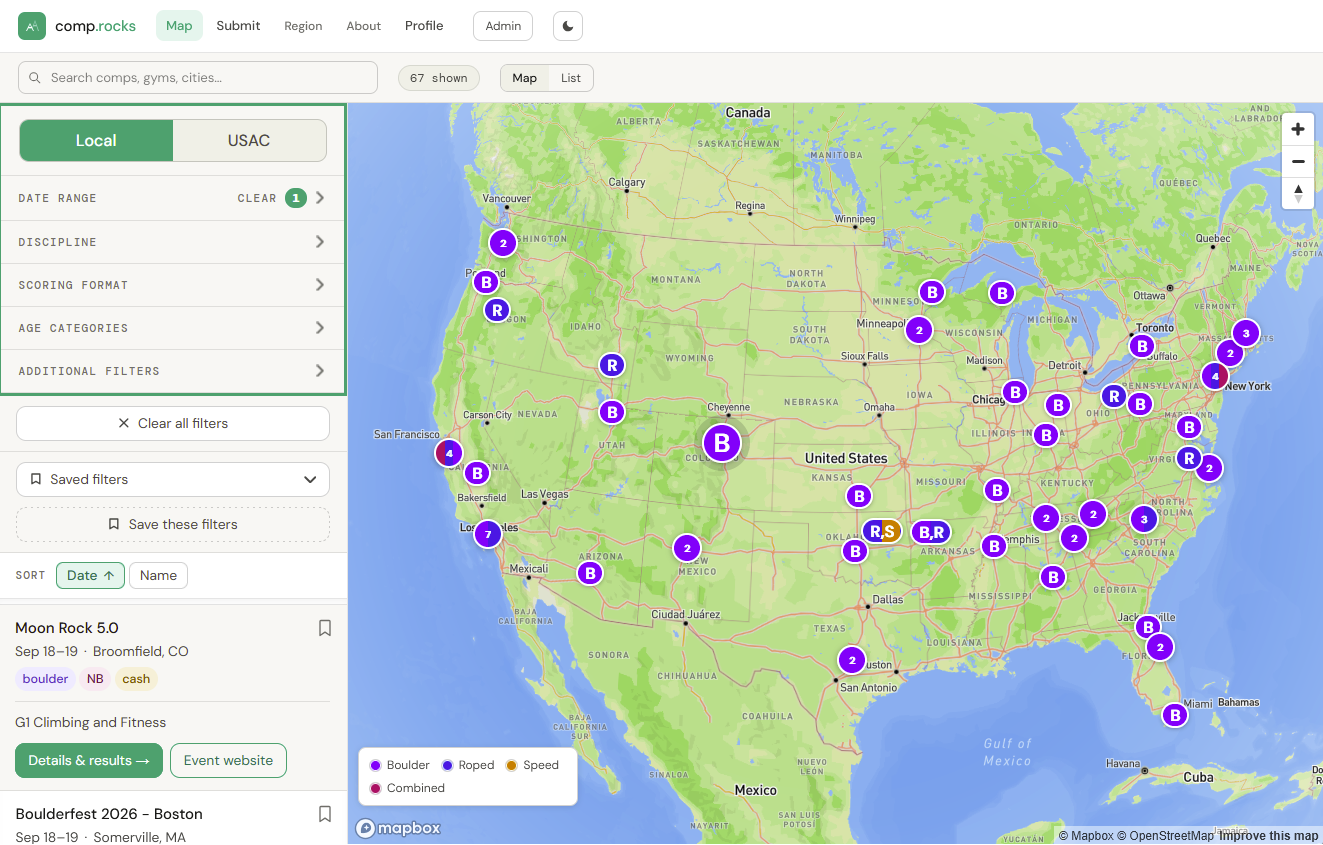Screen dimensions: 1323x845
Task: Sort events by Name
Action: [158, 575]
